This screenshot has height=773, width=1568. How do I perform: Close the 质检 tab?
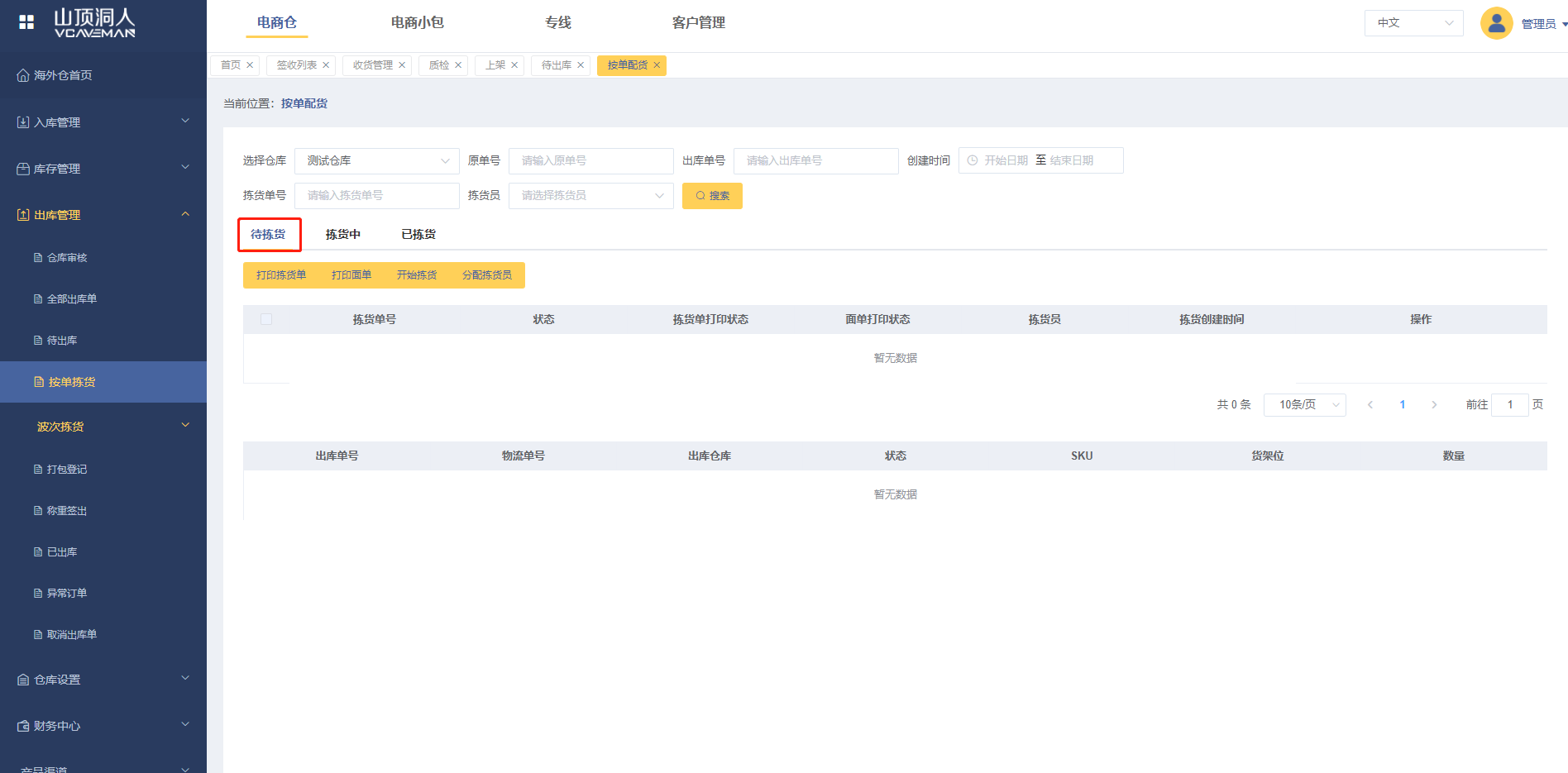(x=458, y=65)
